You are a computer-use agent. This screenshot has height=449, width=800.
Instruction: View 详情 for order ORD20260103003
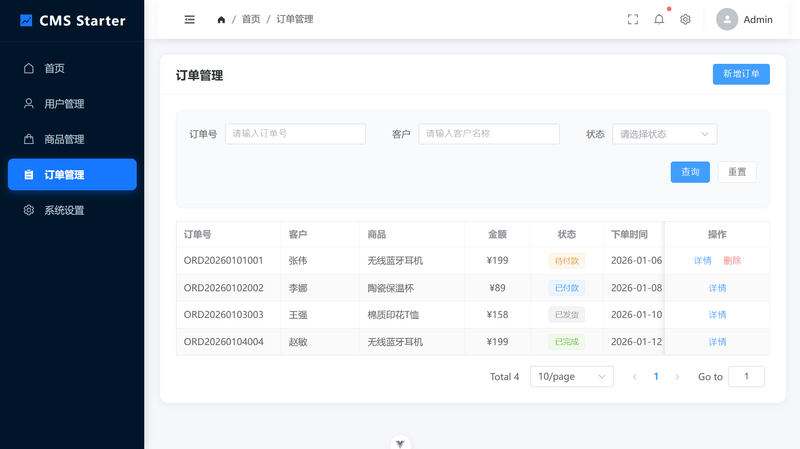tap(717, 315)
